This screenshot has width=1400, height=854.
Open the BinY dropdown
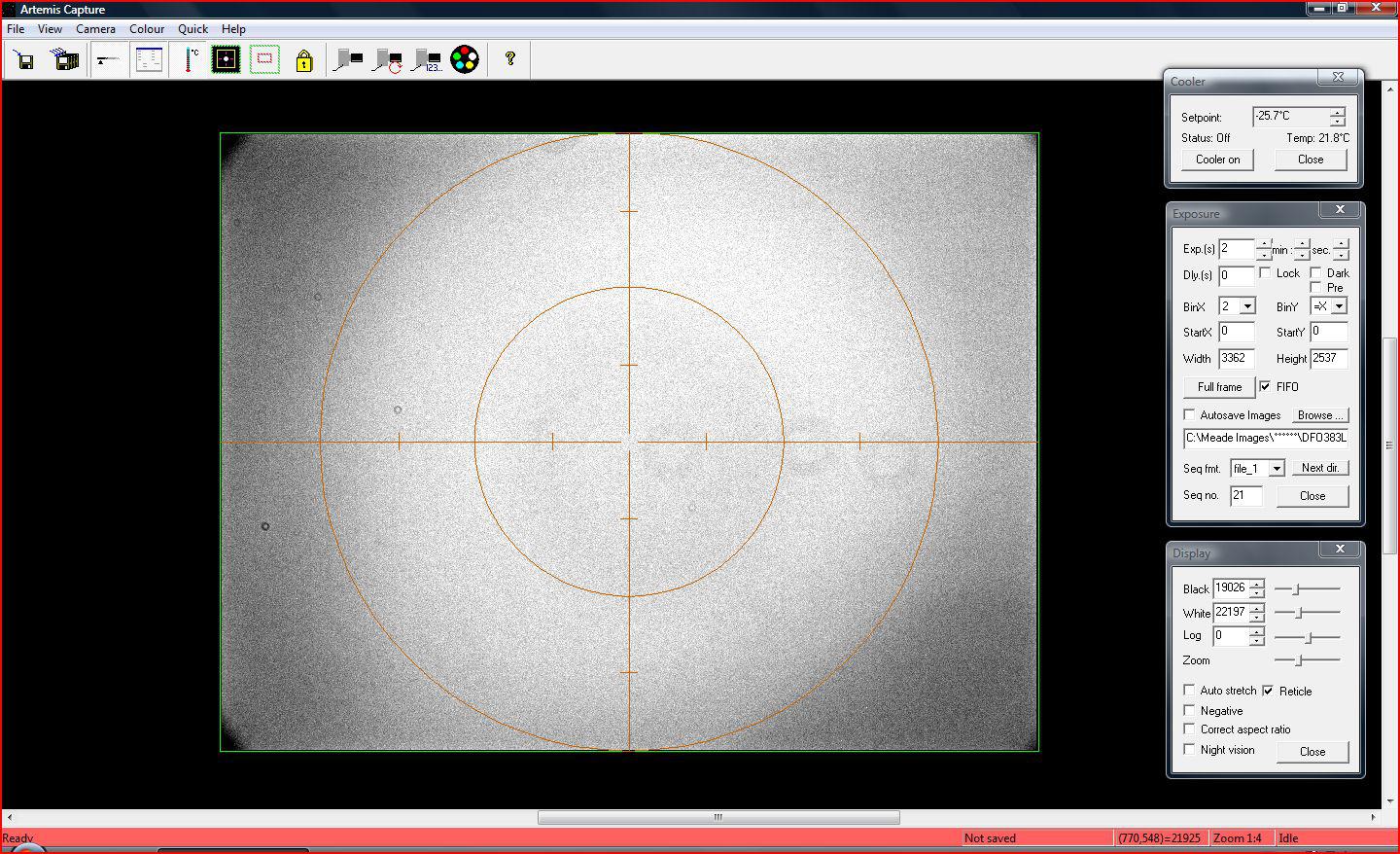(x=1339, y=306)
